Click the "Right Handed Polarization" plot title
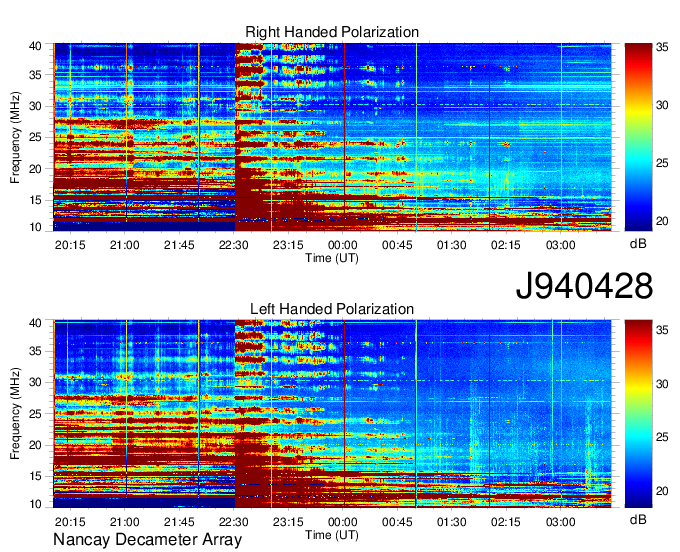Viewport: 680px width, 552px height. point(332,32)
